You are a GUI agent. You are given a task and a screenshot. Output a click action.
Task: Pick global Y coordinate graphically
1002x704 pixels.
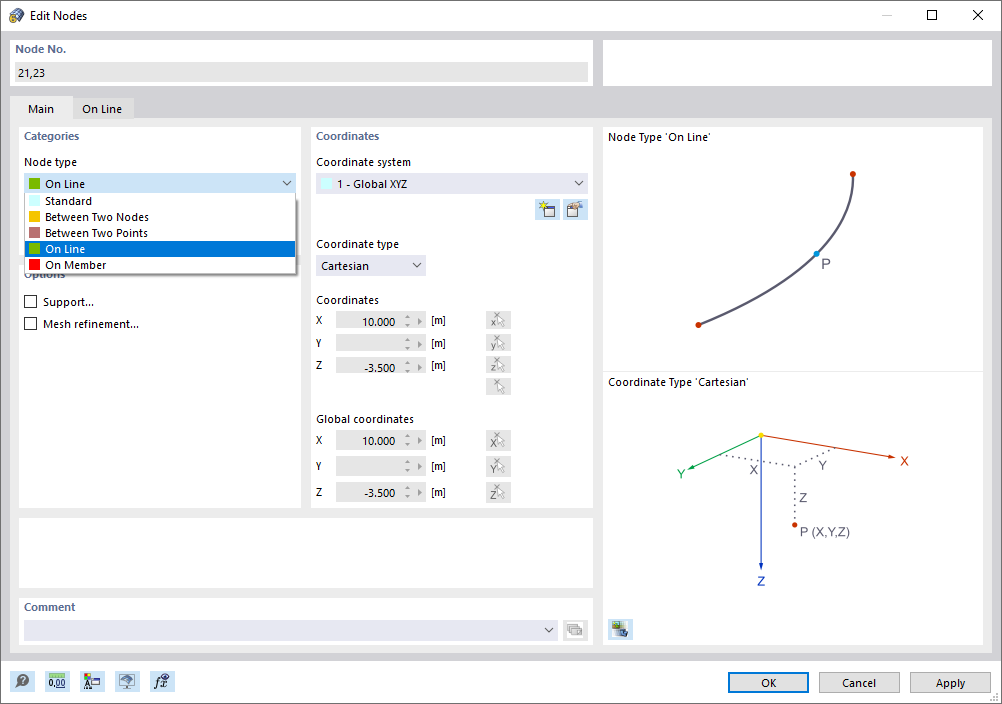click(498, 466)
